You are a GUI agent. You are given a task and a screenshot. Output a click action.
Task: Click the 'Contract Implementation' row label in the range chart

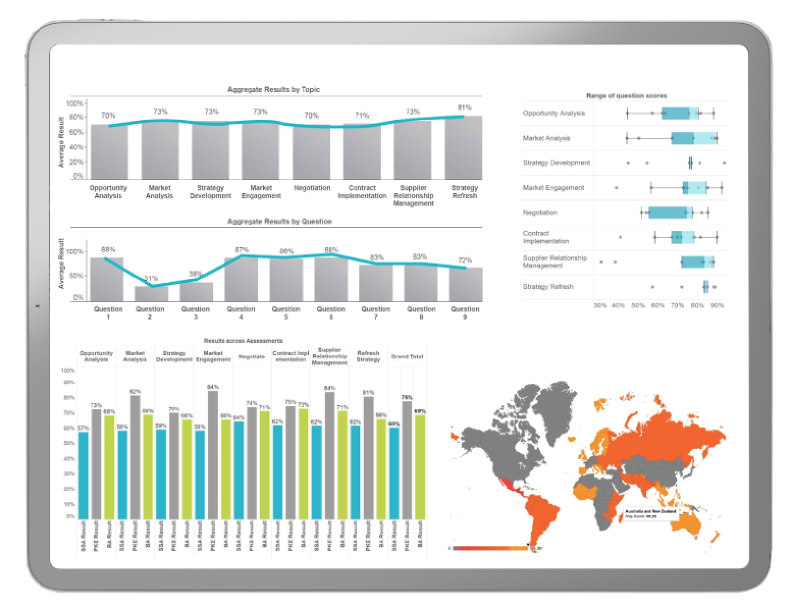(545, 237)
